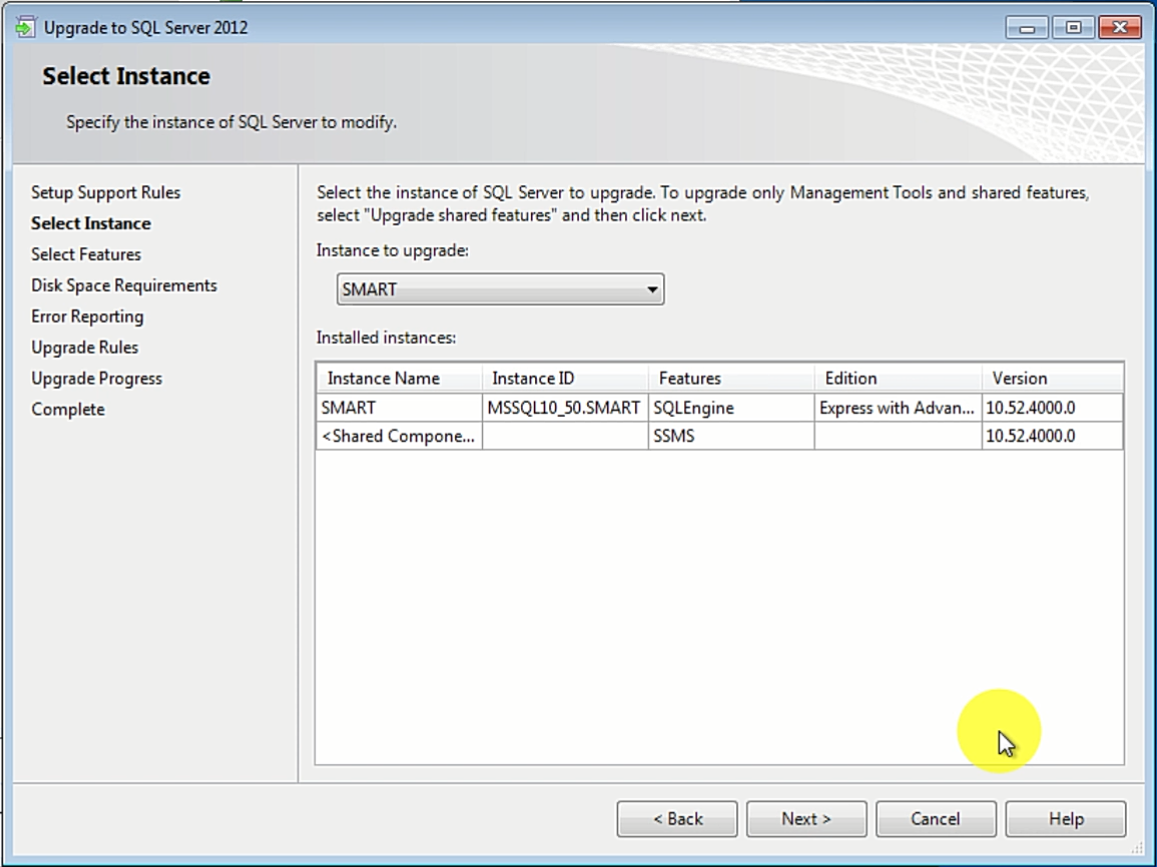Select Upgrade Rules step

pos(84,348)
